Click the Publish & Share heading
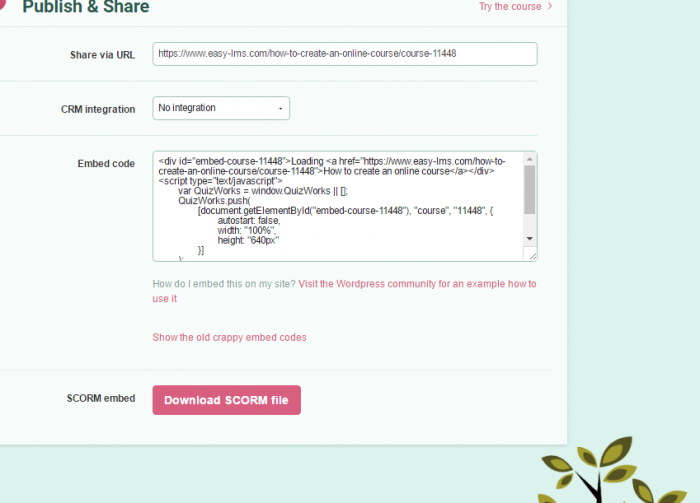 pyautogui.click(x=86, y=7)
